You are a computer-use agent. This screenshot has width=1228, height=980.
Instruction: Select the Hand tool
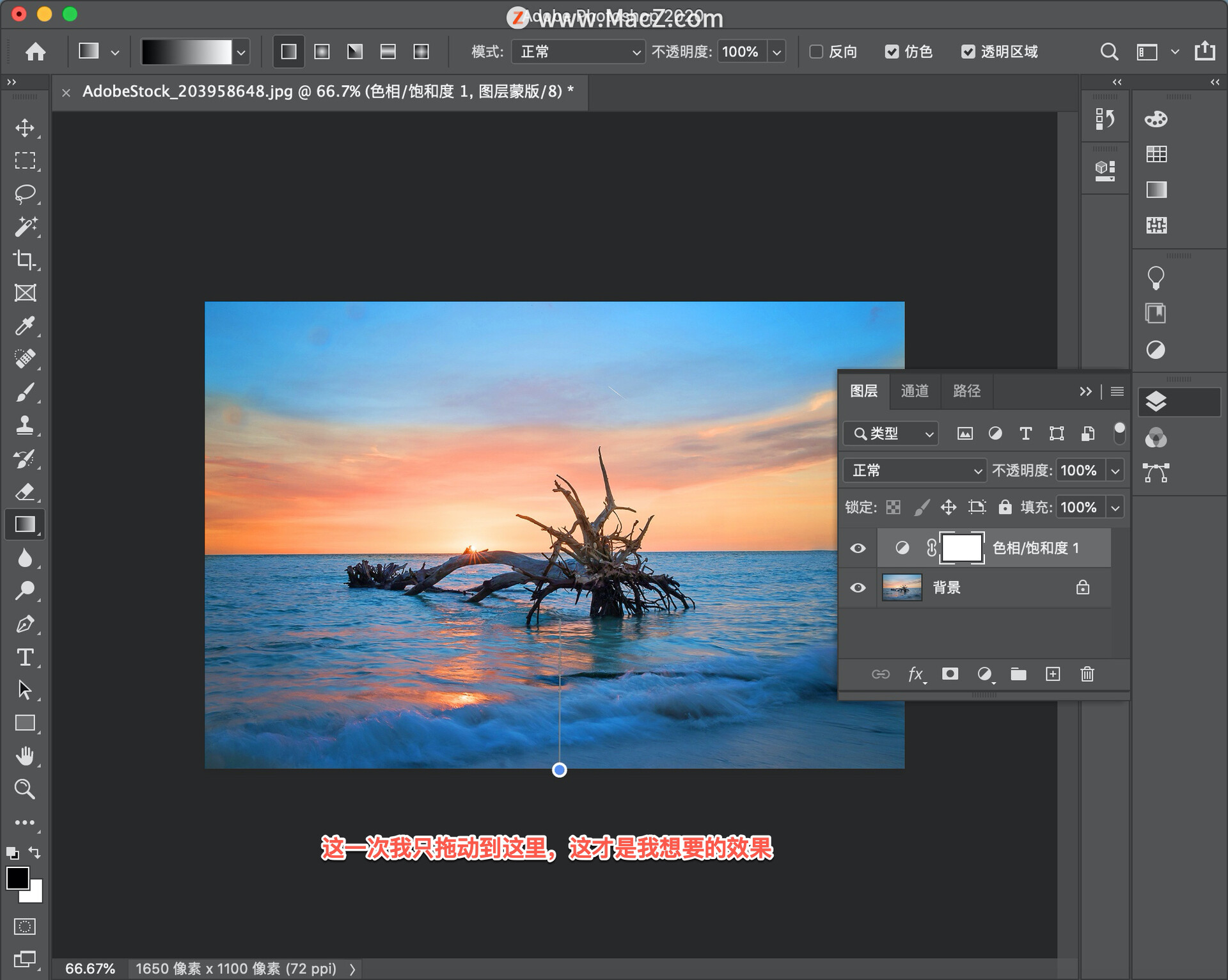tap(25, 756)
